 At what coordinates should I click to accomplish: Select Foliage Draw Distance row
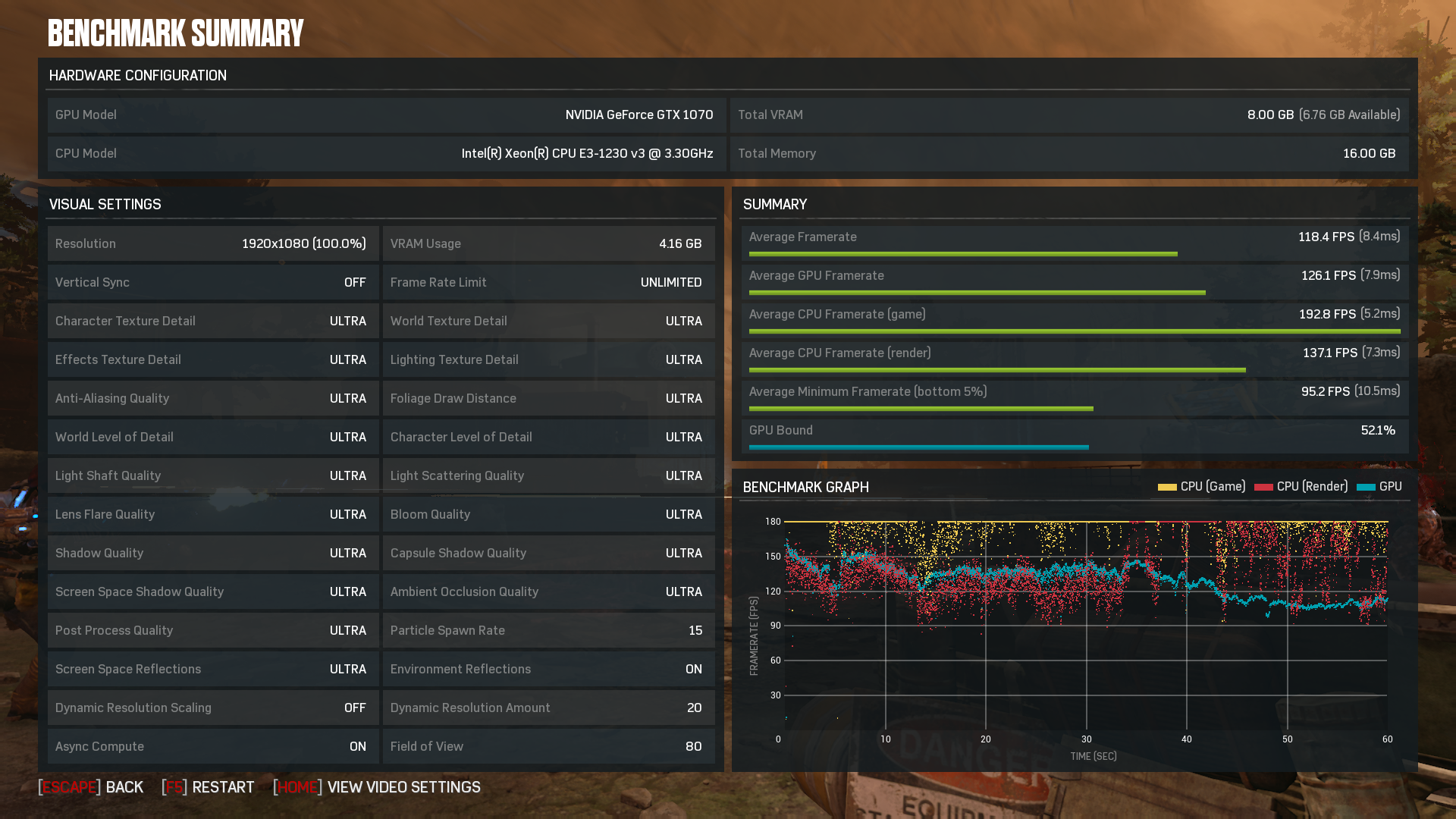coord(549,399)
